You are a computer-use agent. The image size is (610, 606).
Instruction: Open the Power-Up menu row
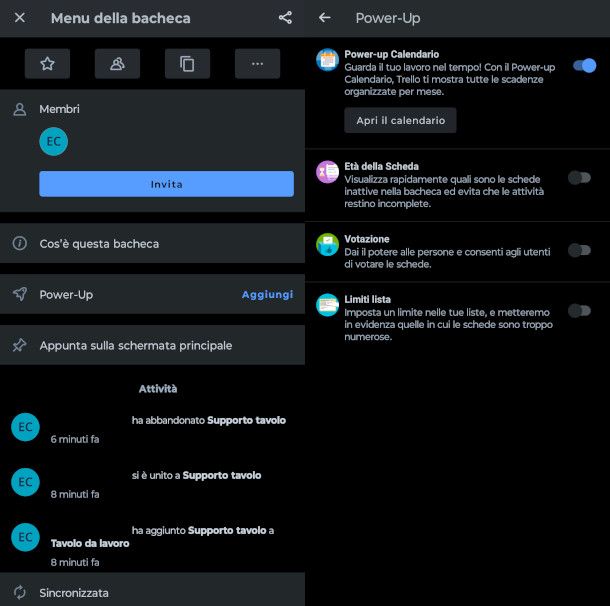[152, 294]
